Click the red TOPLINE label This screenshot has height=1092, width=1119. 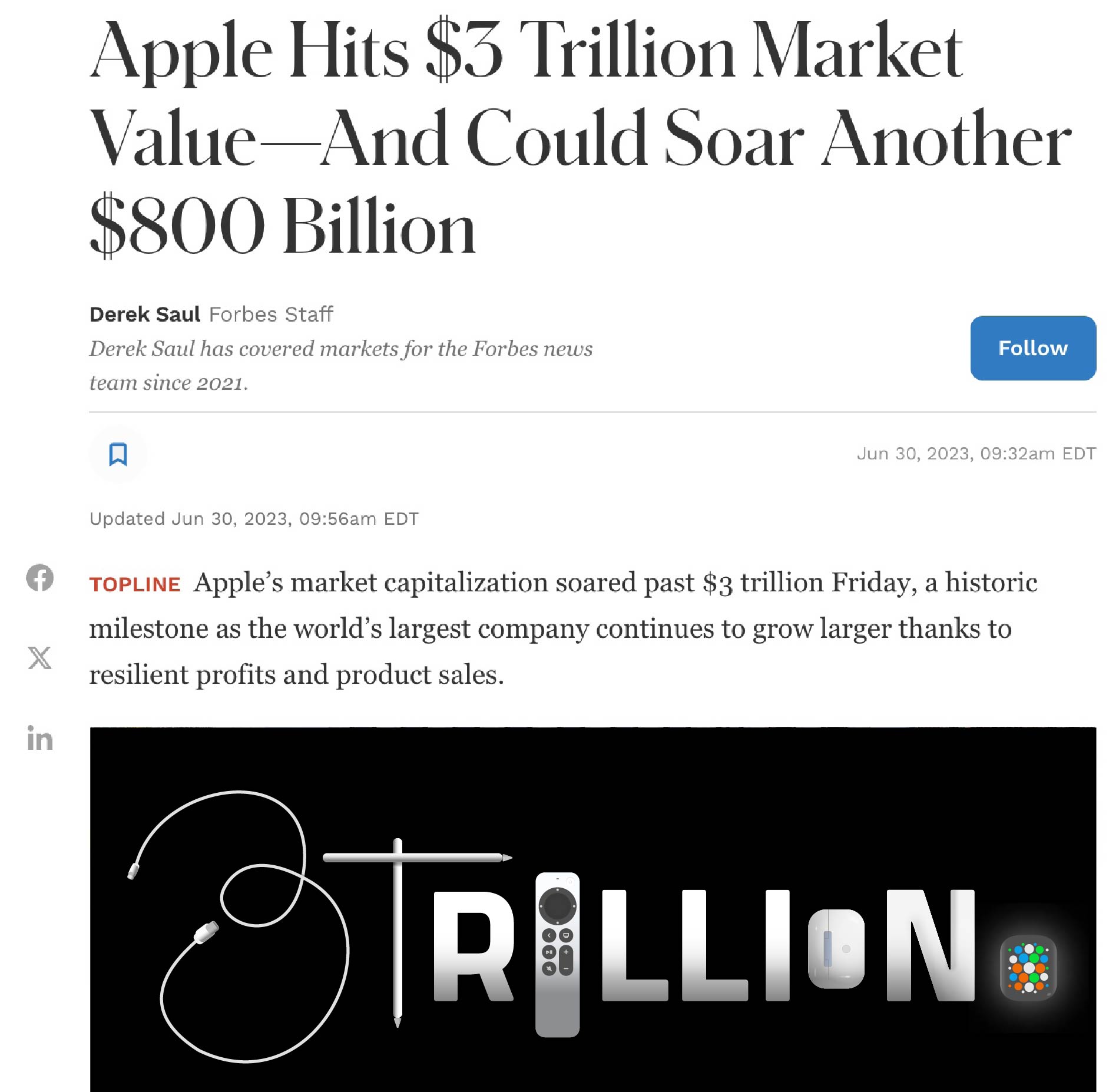coord(135,584)
